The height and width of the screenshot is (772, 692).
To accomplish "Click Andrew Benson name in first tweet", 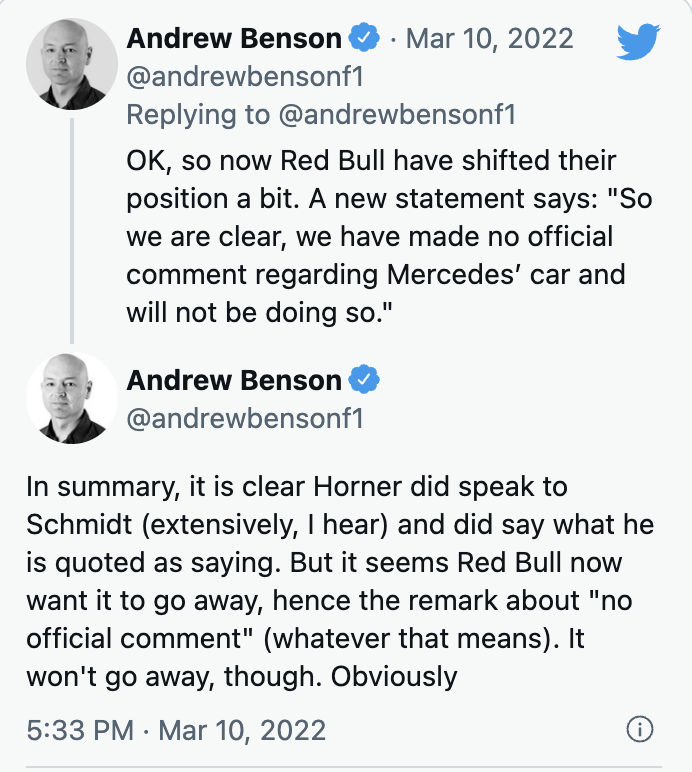I will coord(234,39).
